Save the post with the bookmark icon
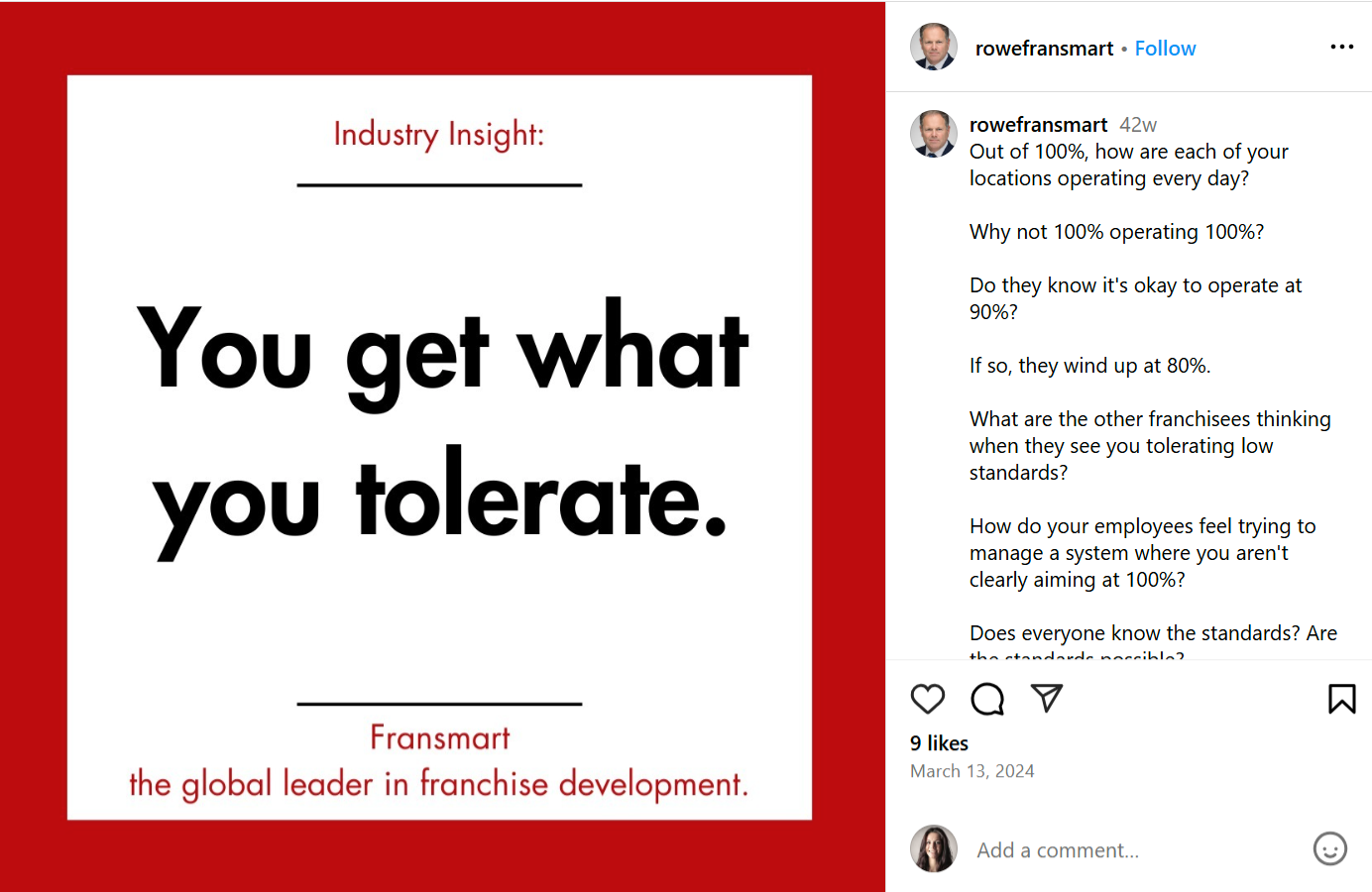This screenshot has height=892, width=1372. click(x=1341, y=699)
